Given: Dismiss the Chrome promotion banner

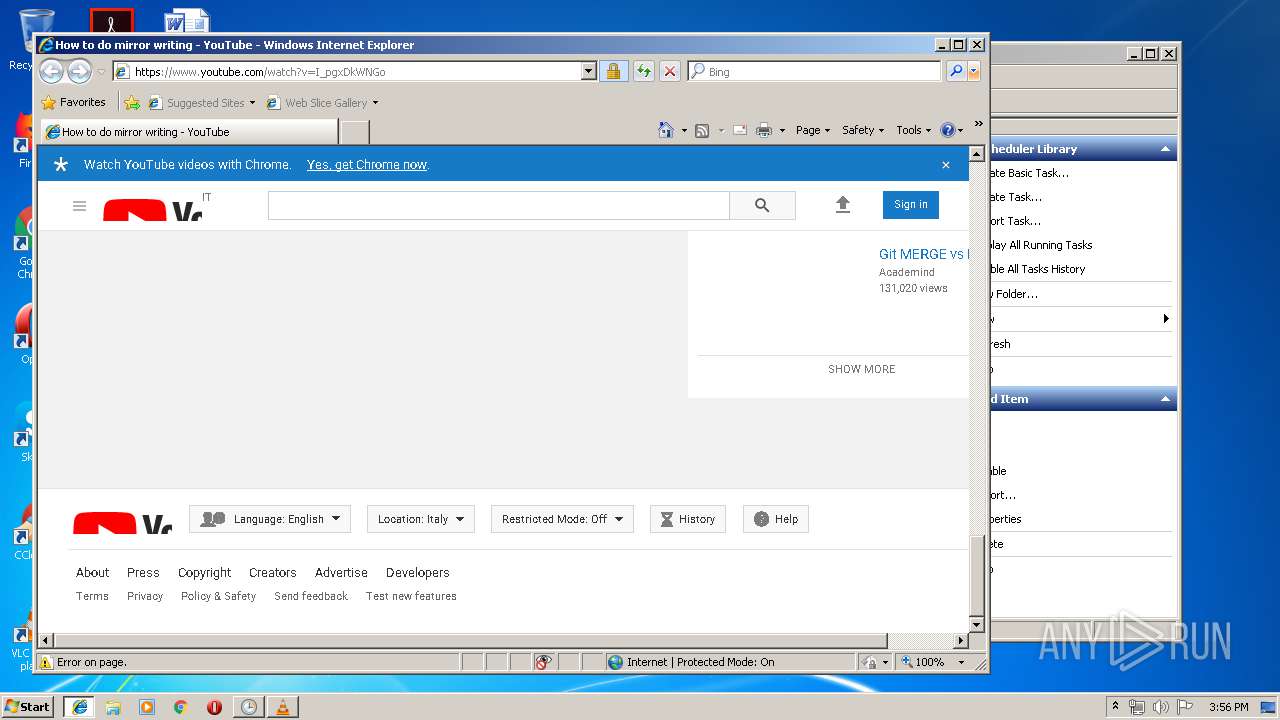Looking at the screenshot, I should 946,165.
